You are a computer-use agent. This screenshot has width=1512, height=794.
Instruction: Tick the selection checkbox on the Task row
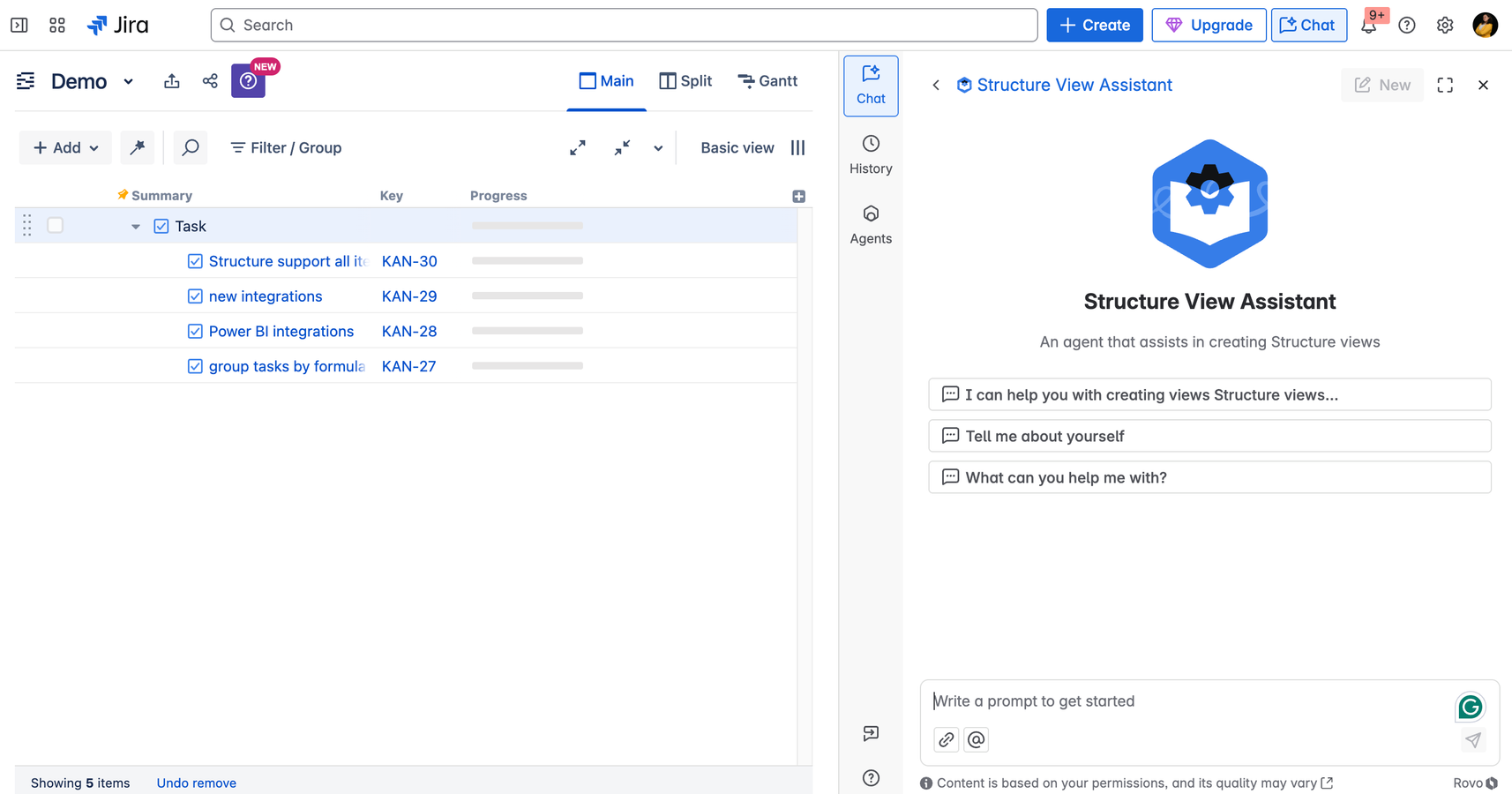tap(55, 225)
